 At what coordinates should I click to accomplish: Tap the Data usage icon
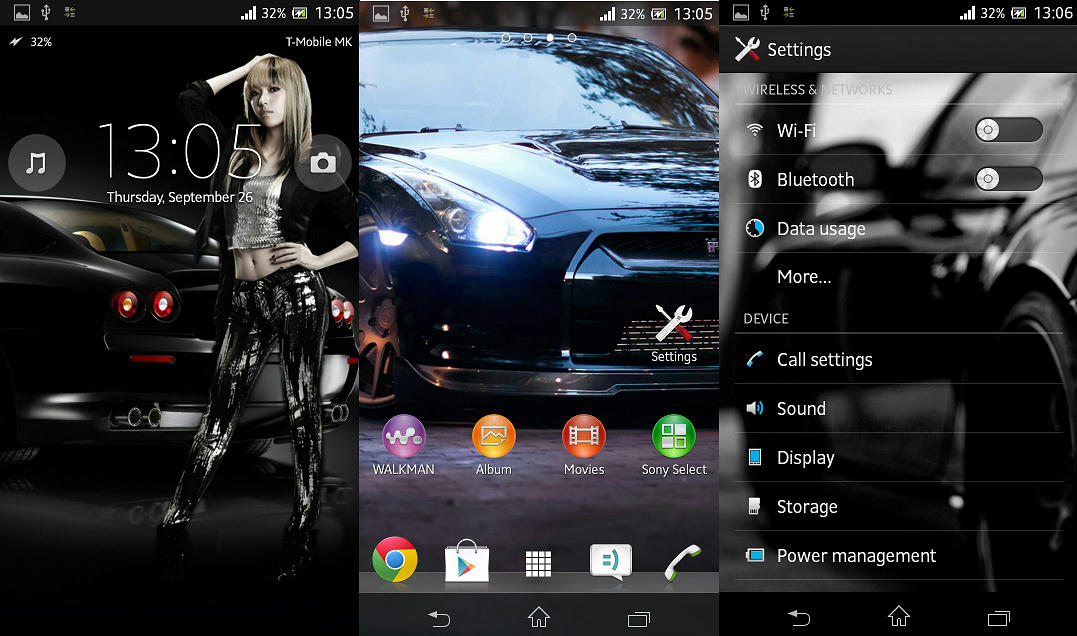pyautogui.click(x=755, y=228)
